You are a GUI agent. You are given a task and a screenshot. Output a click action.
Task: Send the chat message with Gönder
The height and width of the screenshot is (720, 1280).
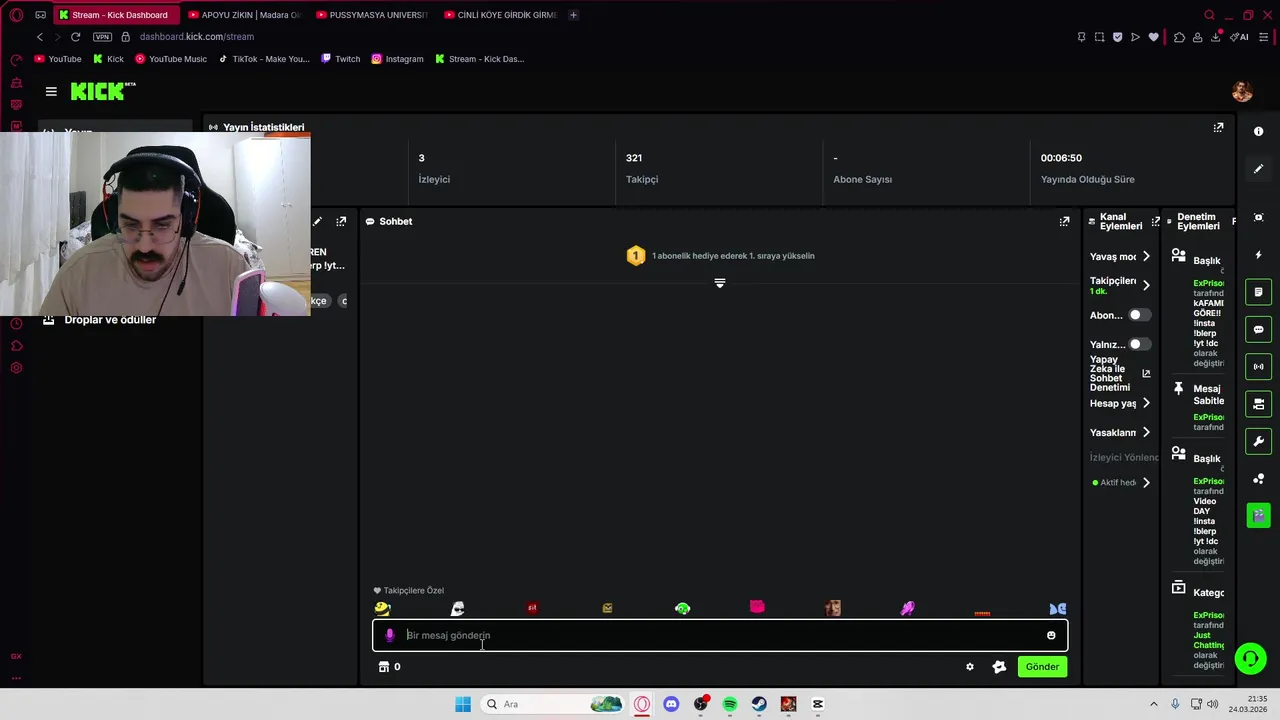[x=1042, y=667]
